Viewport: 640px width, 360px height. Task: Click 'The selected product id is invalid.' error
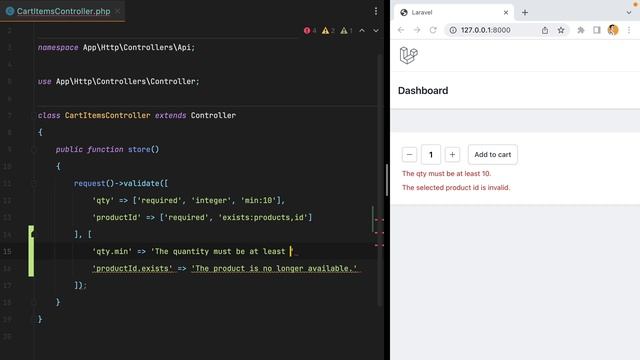[x=456, y=188]
